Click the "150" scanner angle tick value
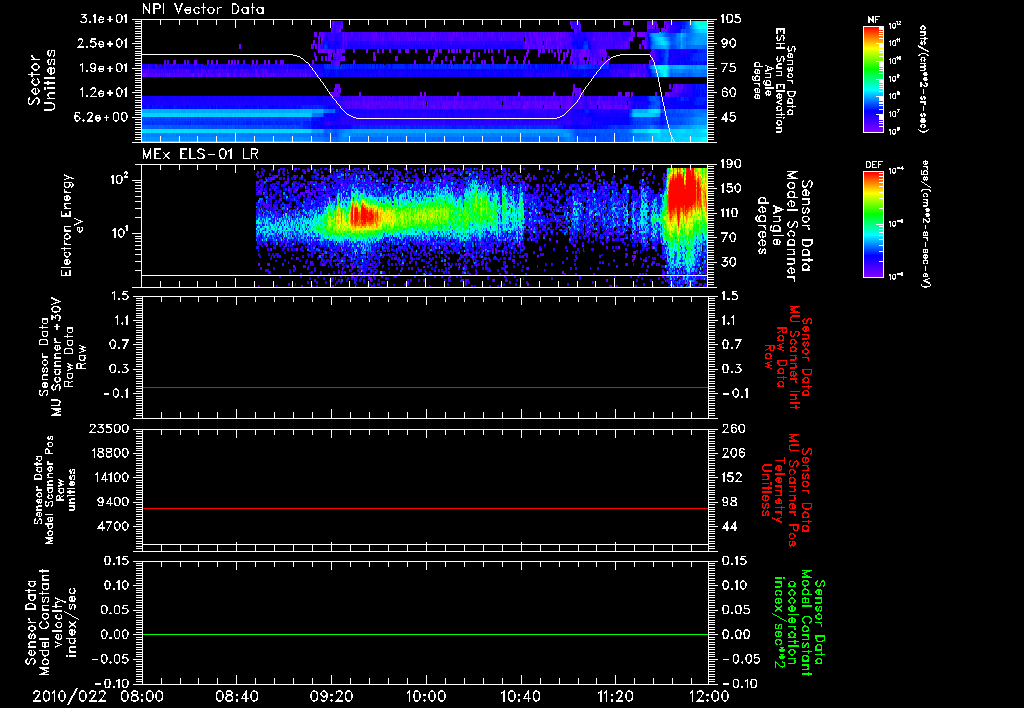The height and width of the screenshot is (708, 1024). 731,188
